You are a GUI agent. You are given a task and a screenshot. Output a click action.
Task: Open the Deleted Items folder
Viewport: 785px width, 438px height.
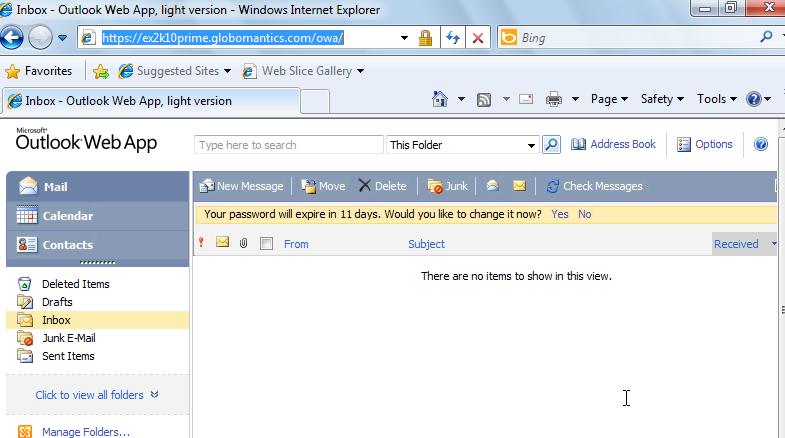(x=75, y=284)
